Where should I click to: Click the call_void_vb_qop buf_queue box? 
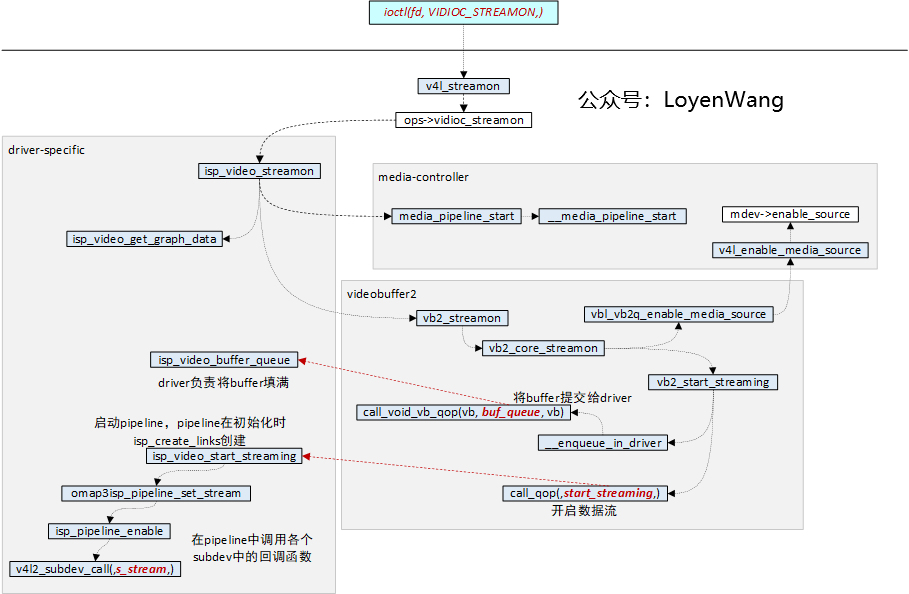[x=460, y=412]
